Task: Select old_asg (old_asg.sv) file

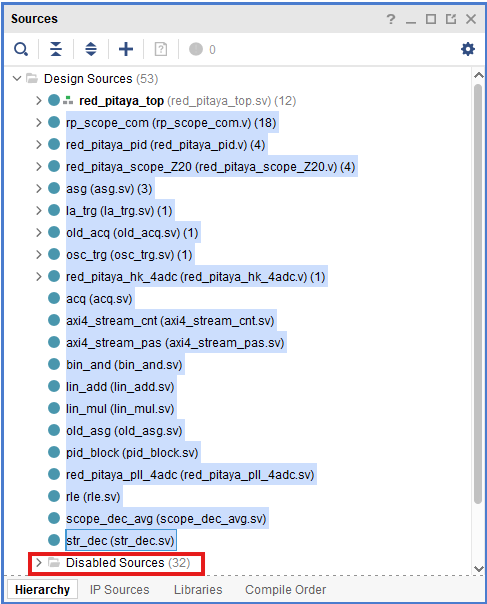Action: [x=125, y=430]
